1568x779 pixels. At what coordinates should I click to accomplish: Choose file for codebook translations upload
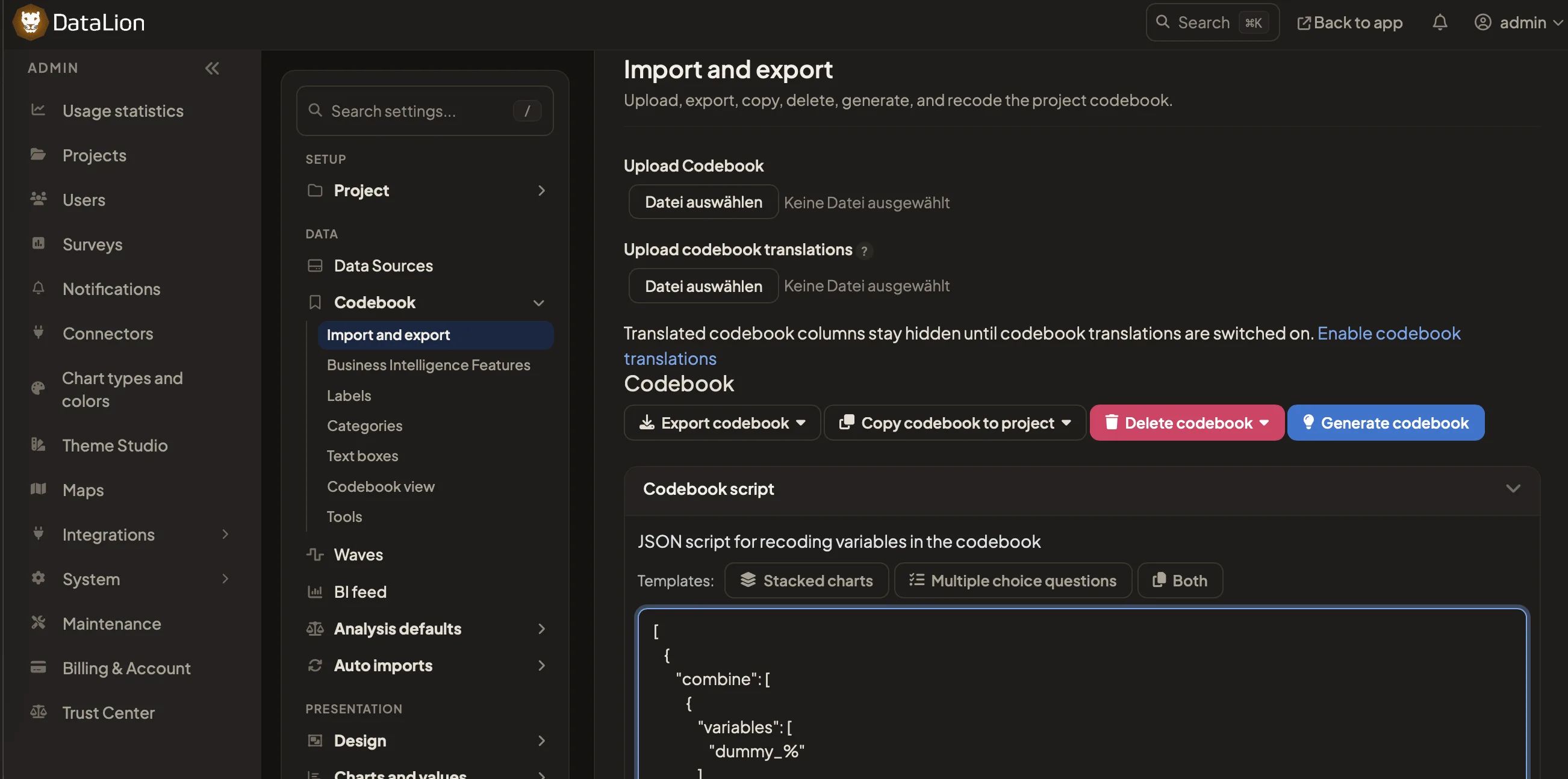click(x=703, y=285)
